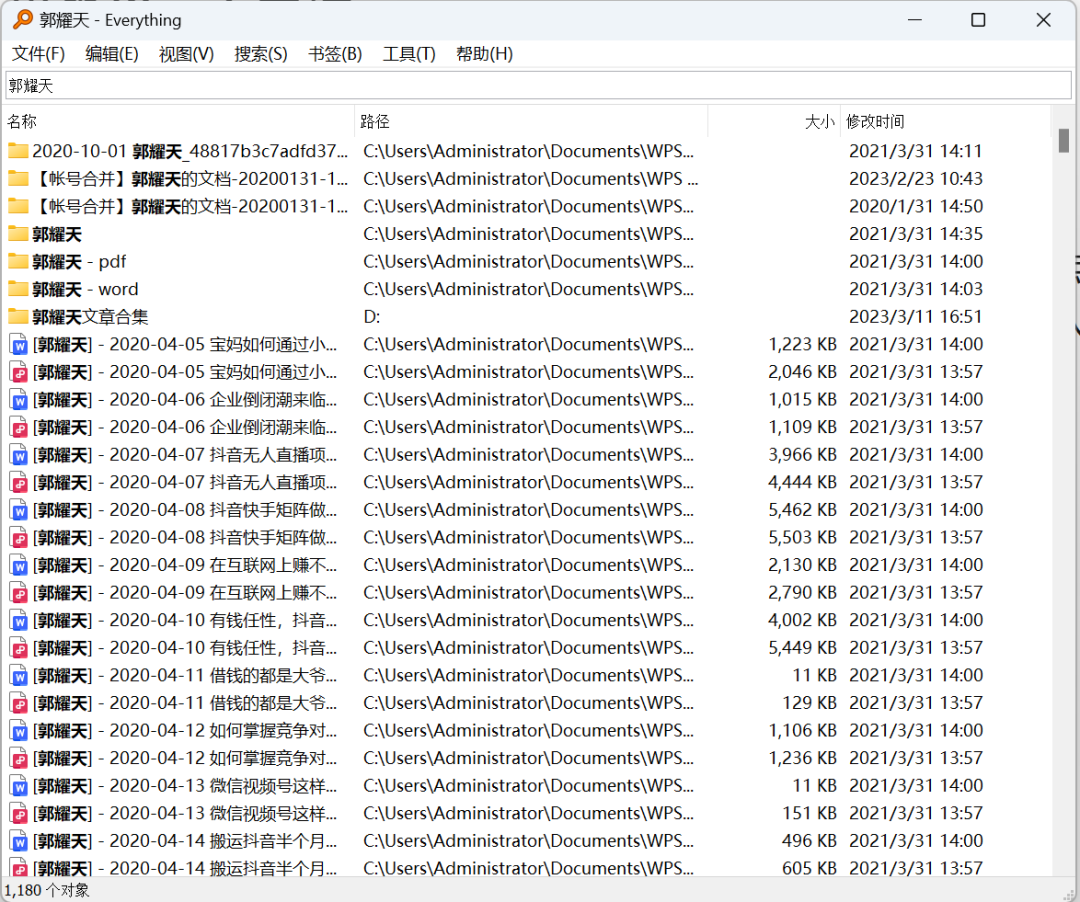
Task: Select the PDF icon of the 5,503 KB file
Action: tap(18, 538)
